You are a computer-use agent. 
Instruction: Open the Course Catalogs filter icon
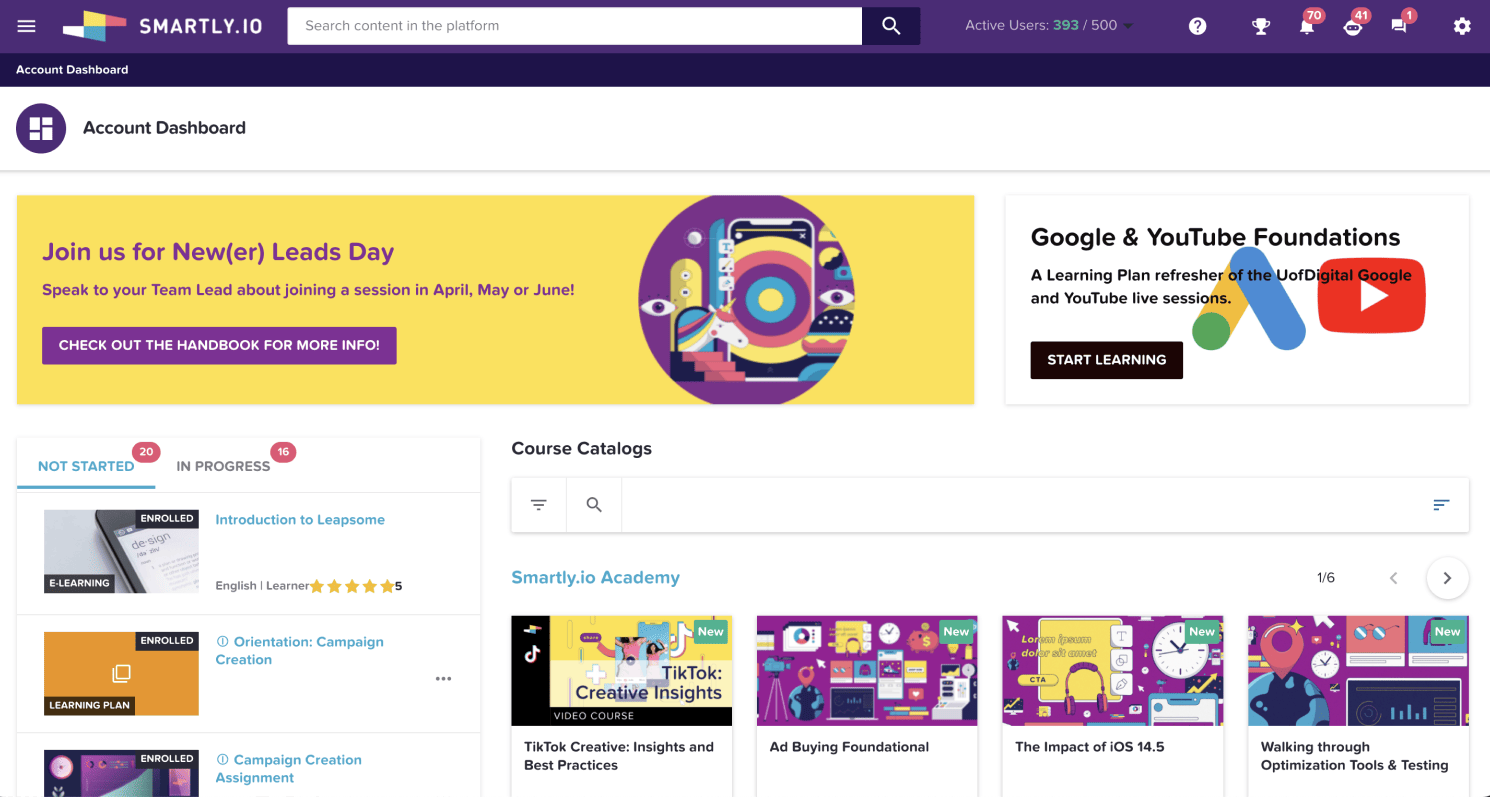point(539,505)
